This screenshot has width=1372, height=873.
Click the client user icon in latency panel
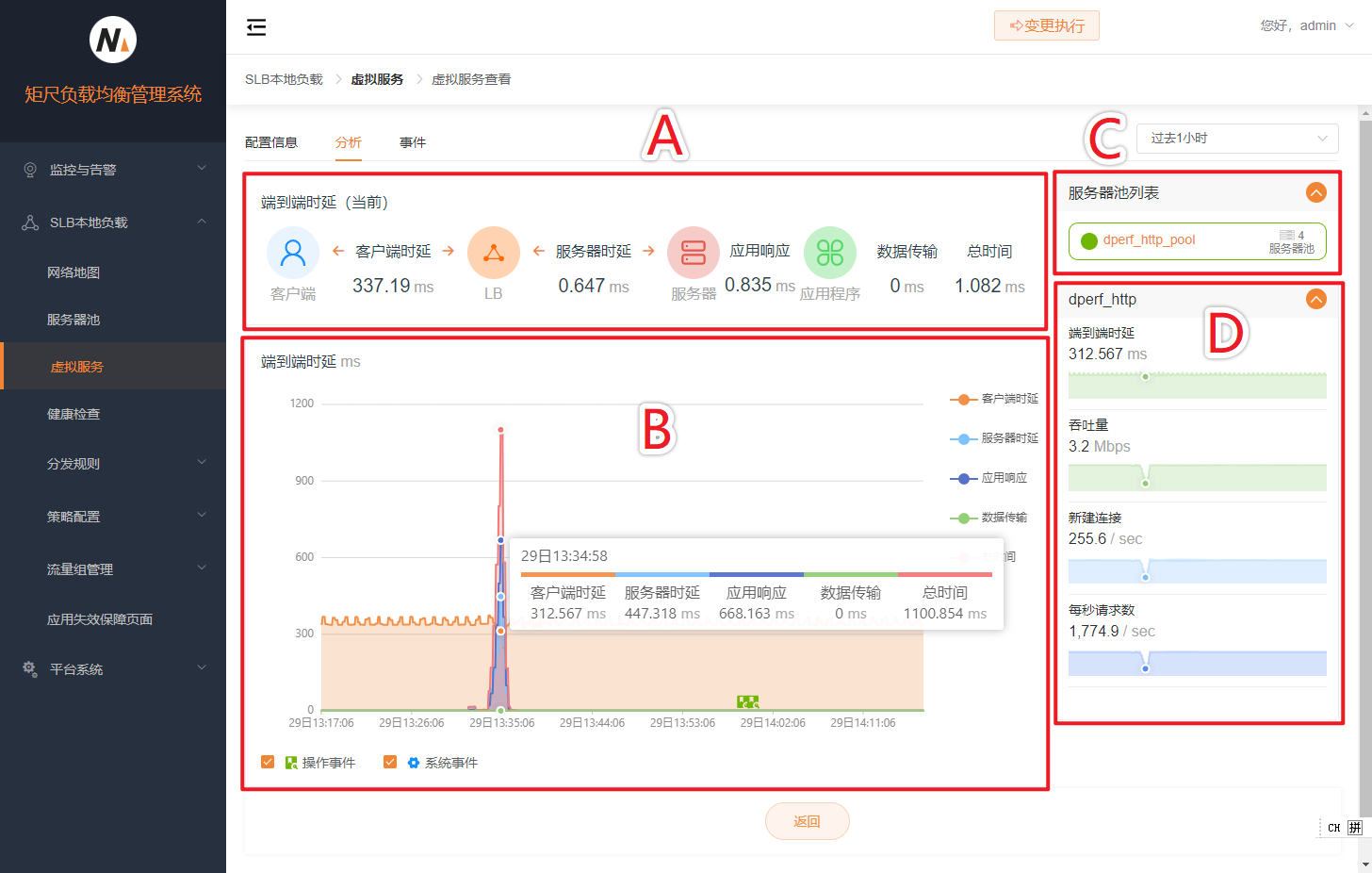[293, 253]
